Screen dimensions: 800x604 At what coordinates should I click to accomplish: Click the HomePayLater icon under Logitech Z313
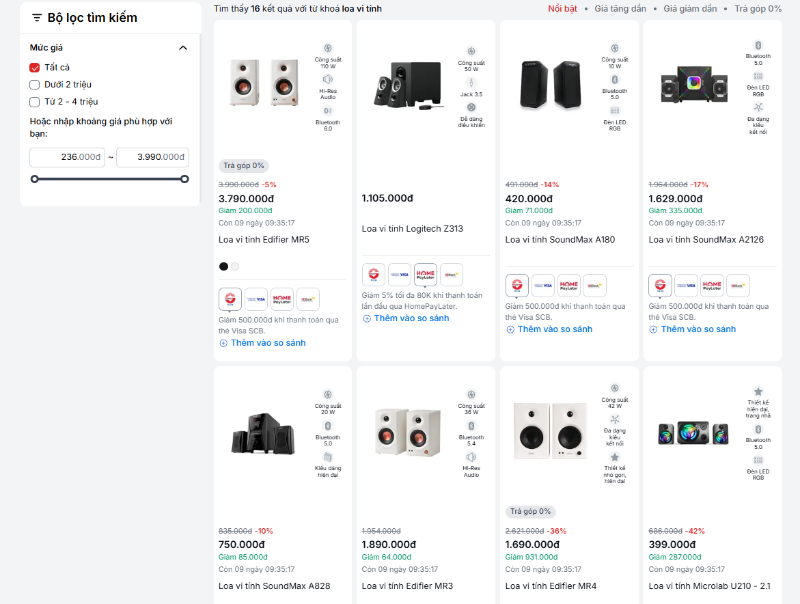[x=425, y=274]
